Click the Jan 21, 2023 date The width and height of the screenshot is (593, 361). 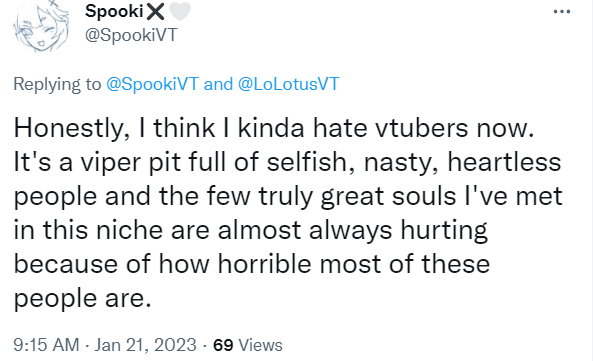[x=146, y=345]
